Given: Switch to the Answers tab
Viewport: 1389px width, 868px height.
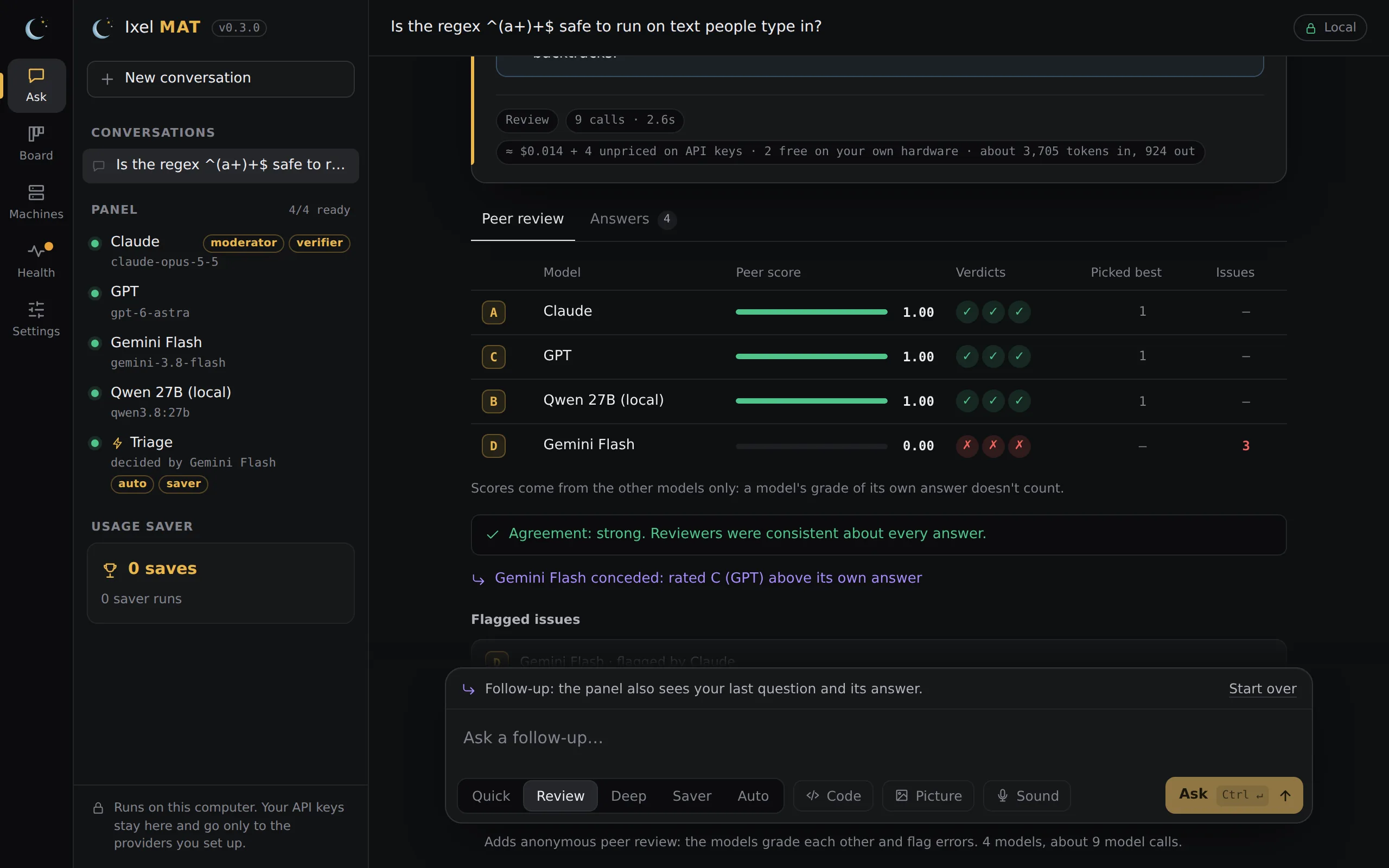Looking at the screenshot, I should 633,219.
